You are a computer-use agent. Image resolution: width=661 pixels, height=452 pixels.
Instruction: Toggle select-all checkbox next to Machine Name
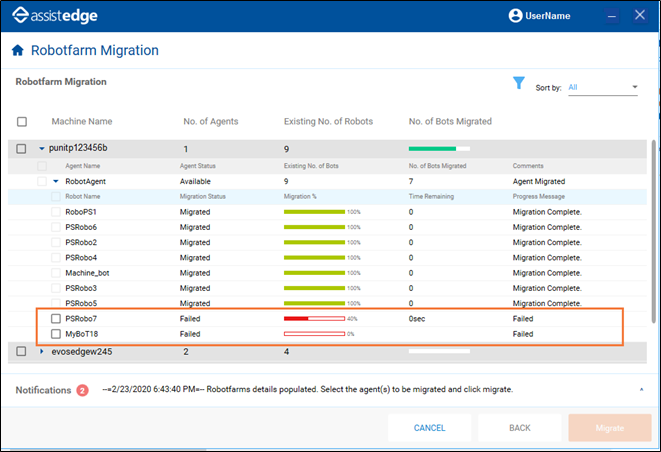tap(22, 122)
